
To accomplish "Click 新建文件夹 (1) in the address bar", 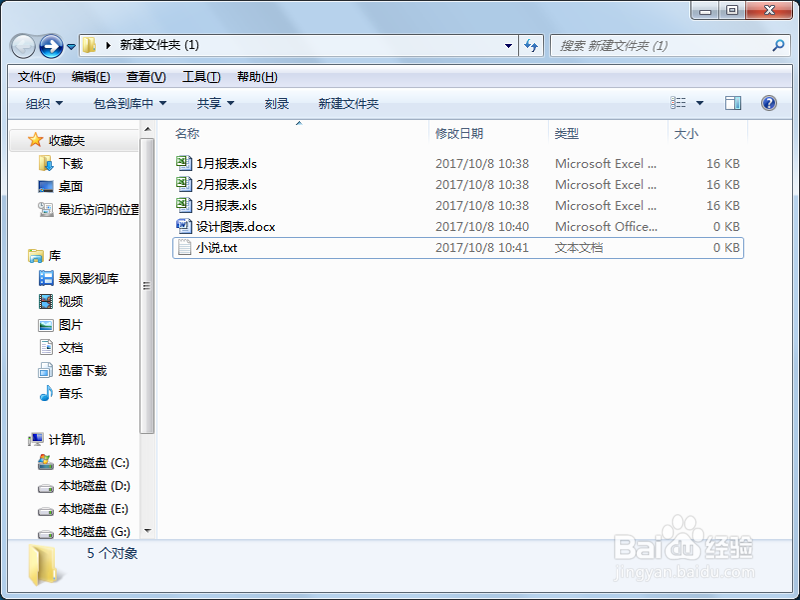I will tap(159, 45).
